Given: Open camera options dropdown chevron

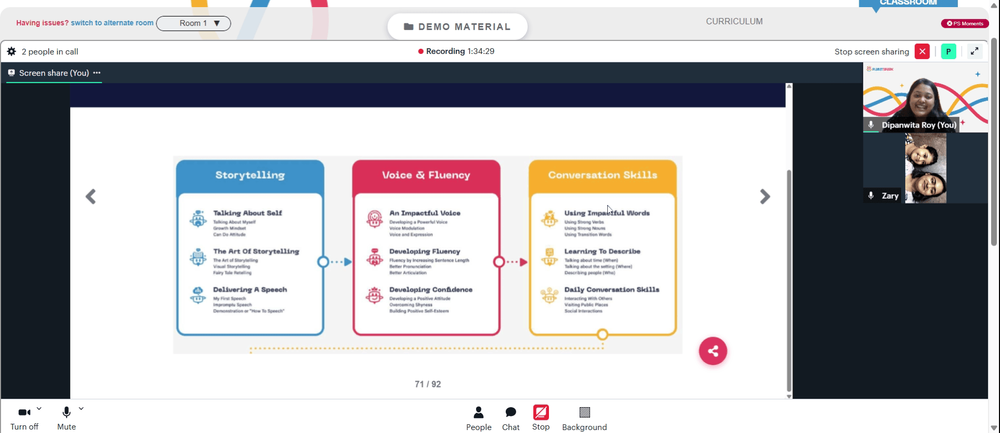Looking at the screenshot, I should tap(39, 409).
